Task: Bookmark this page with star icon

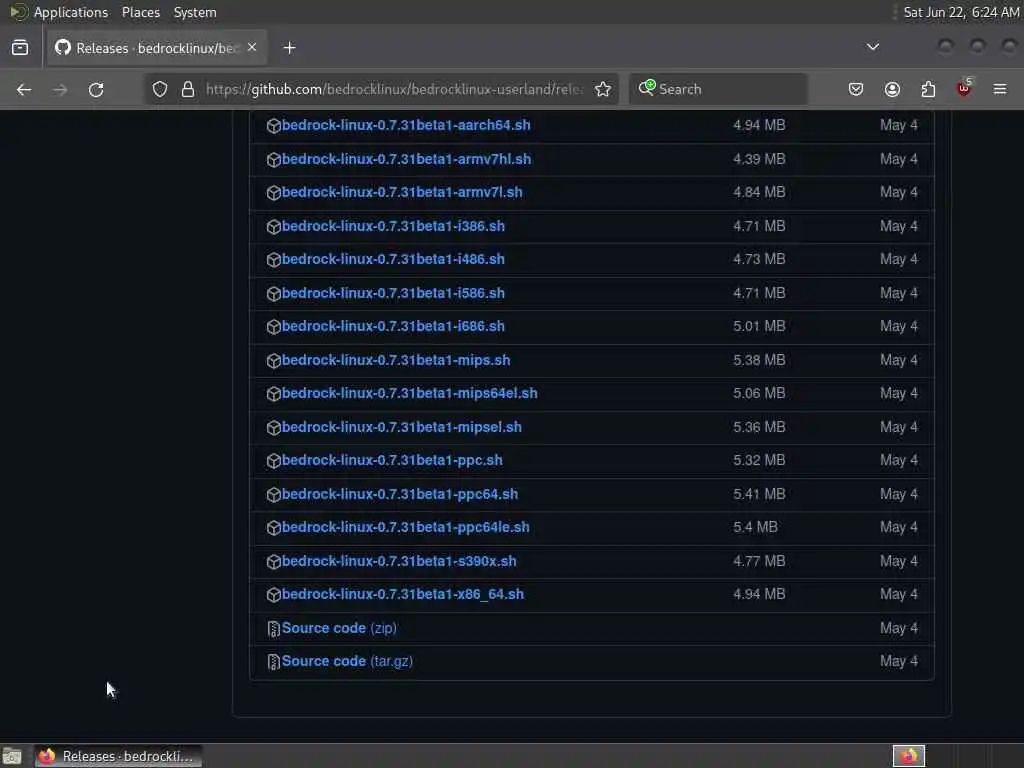Action: 603,89
